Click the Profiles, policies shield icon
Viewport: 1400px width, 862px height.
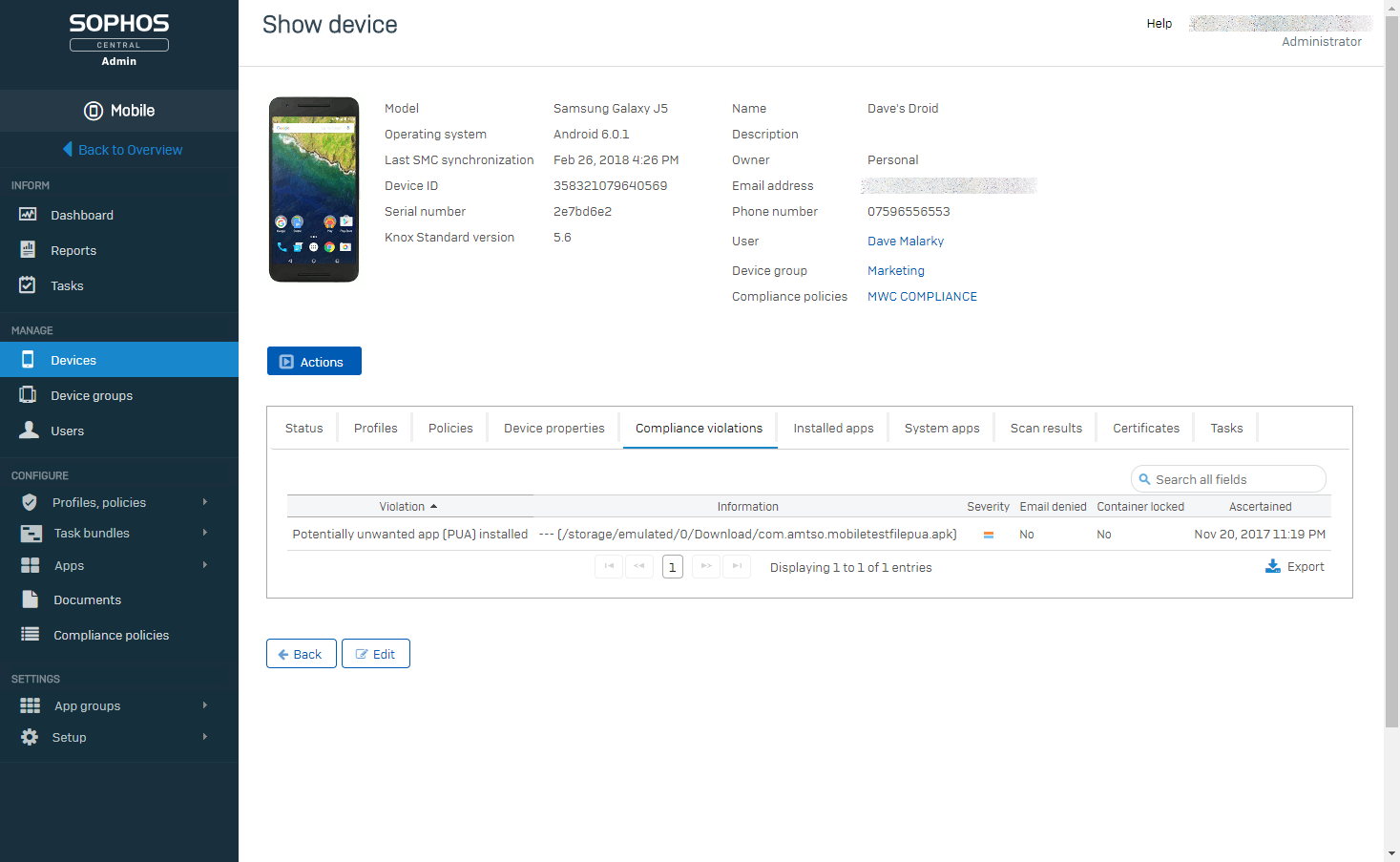click(x=30, y=502)
